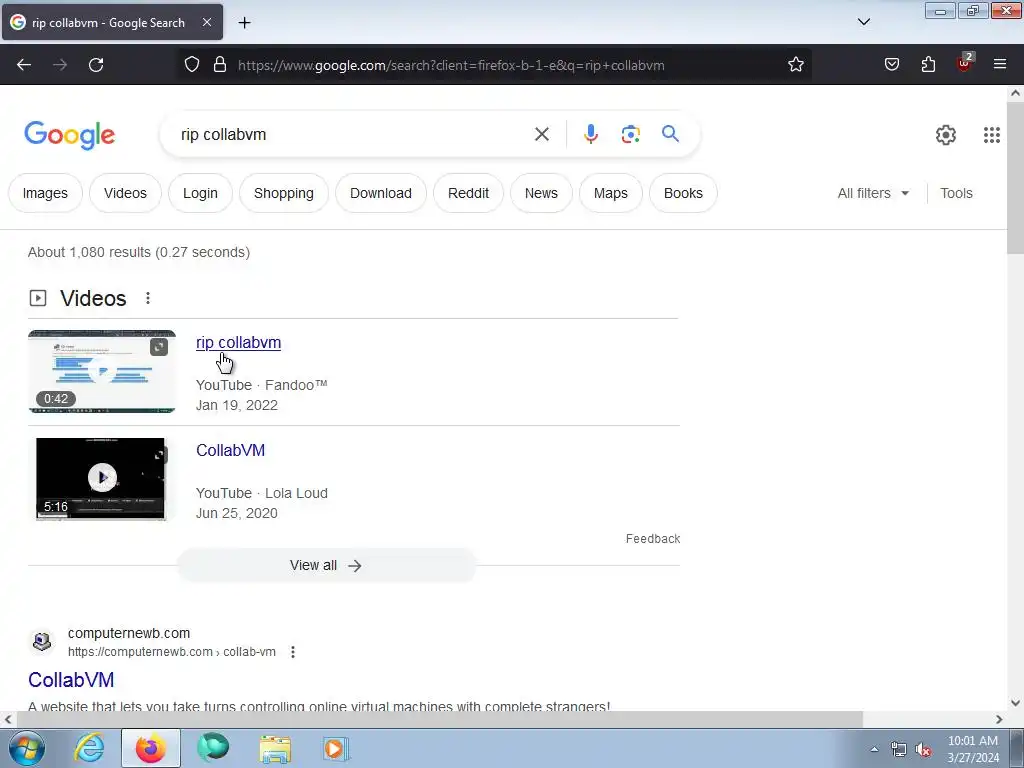Click the Feedback link
This screenshot has height=768, width=1024.
coord(652,539)
